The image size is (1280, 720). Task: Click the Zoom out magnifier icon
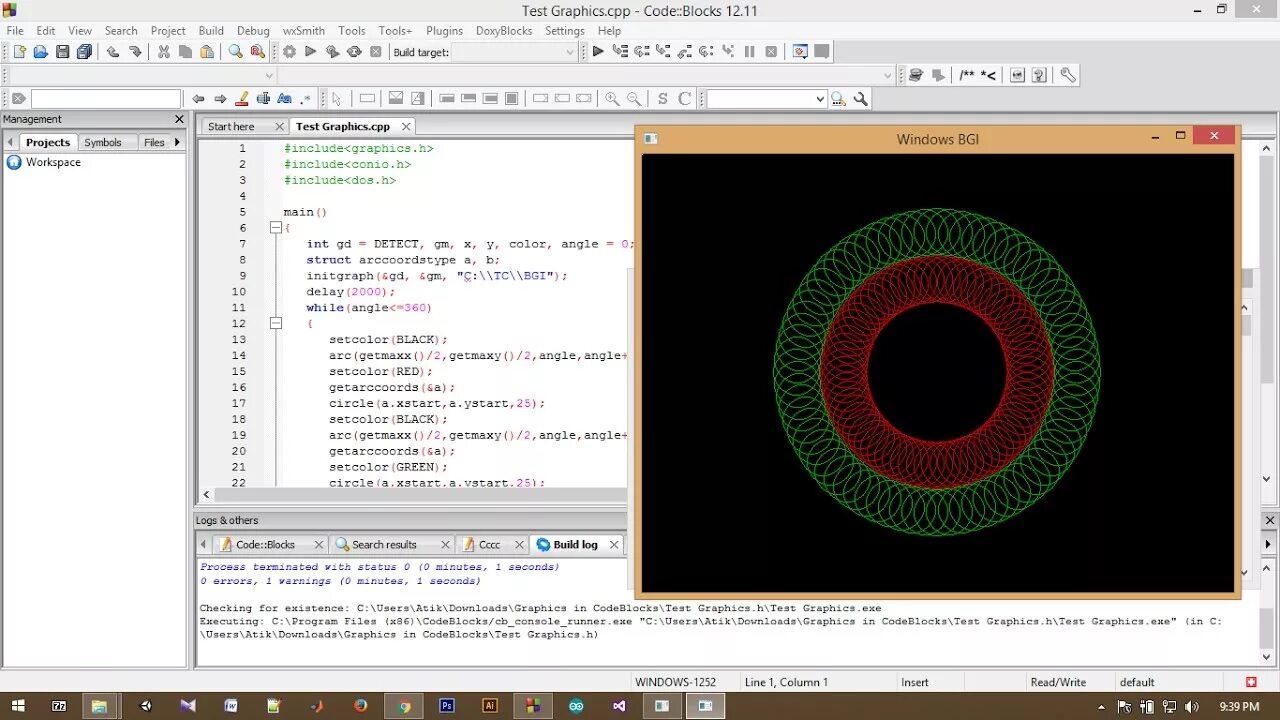634,99
